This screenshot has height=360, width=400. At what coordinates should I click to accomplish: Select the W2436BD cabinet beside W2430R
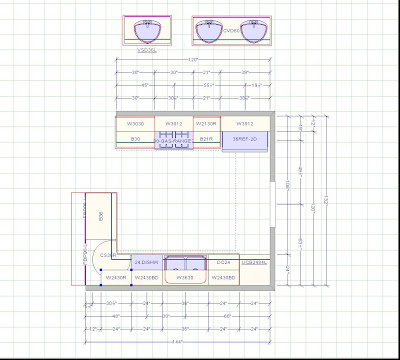coord(147,278)
